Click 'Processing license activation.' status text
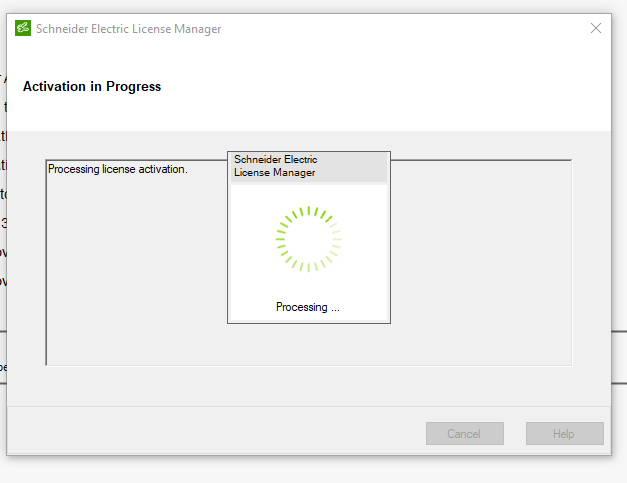627x483 pixels. [x=118, y=169]
